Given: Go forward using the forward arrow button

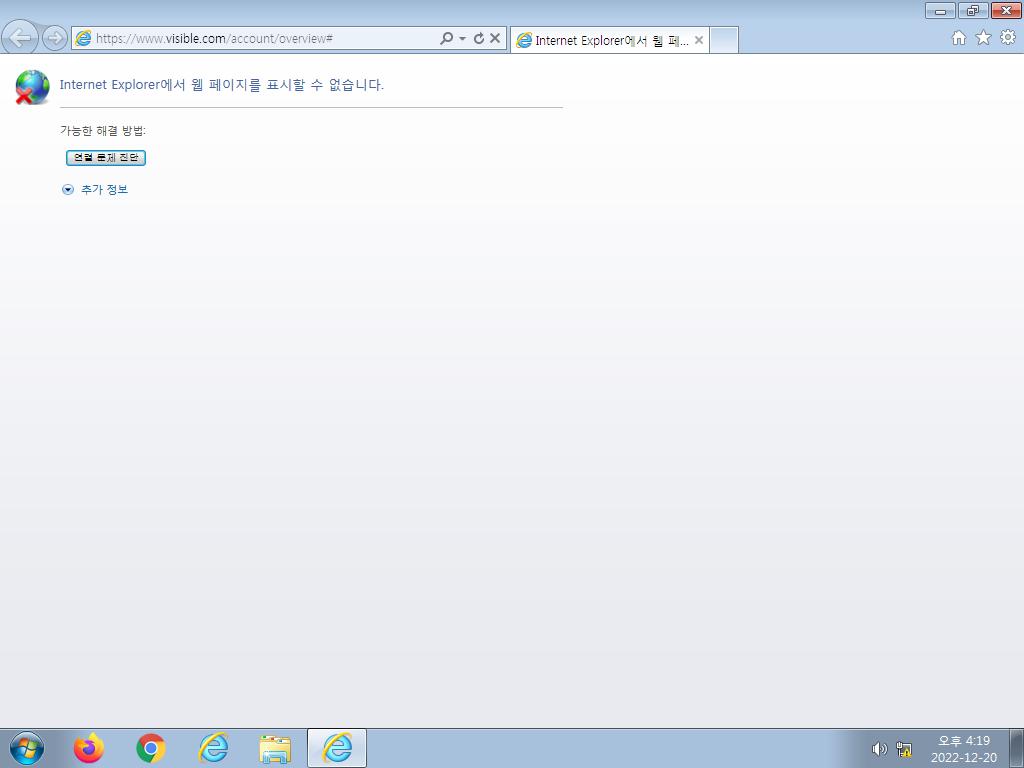Looking at the screenshot, I should pyautogui.click(x=55, y=38).
